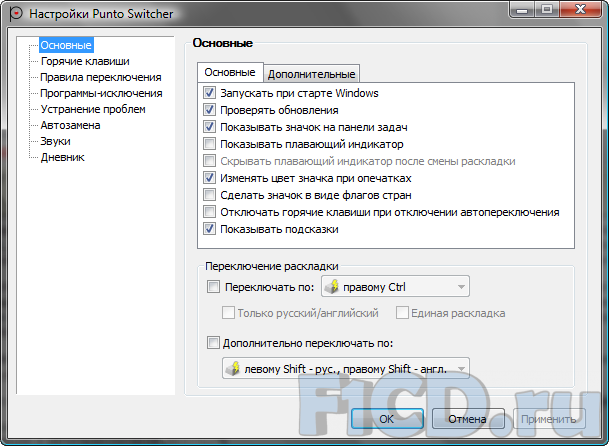This screenshot has height=446, width=609.
Task: Toggle 'Изменять цвет значка при опечатках'
Action: (x=209, y=178)
